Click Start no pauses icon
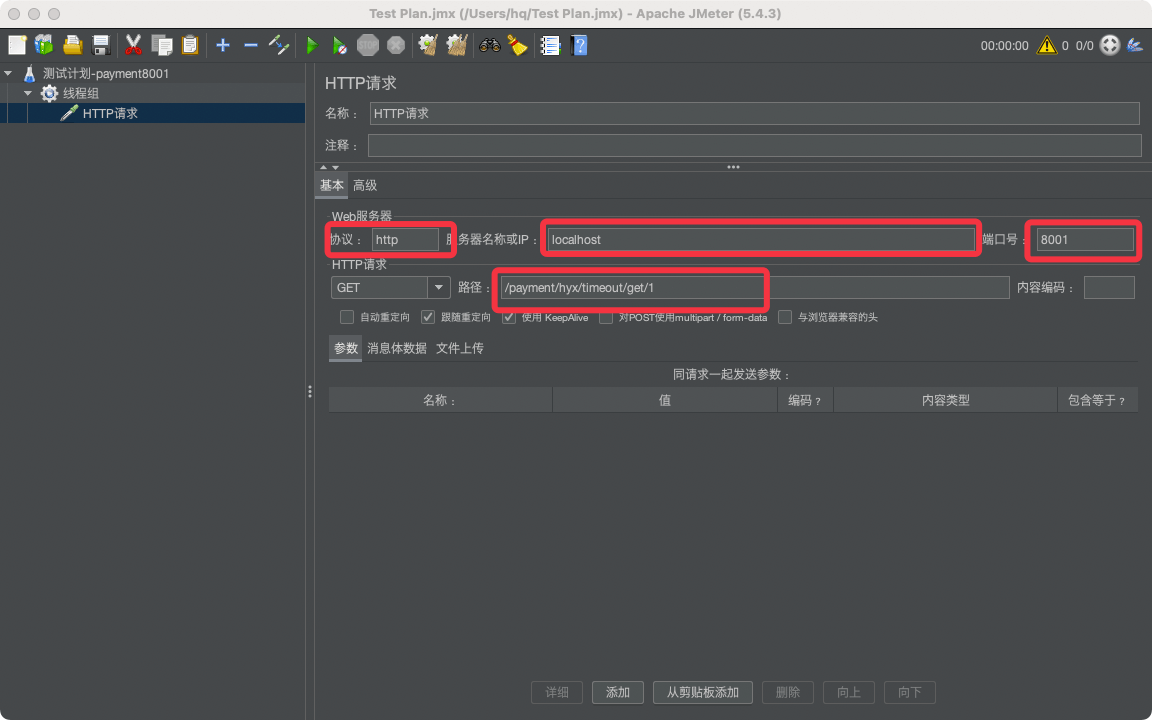Image resolution: width=1152 pixels, height=720 pixels. pyautogui.click(x=339, y=46)
